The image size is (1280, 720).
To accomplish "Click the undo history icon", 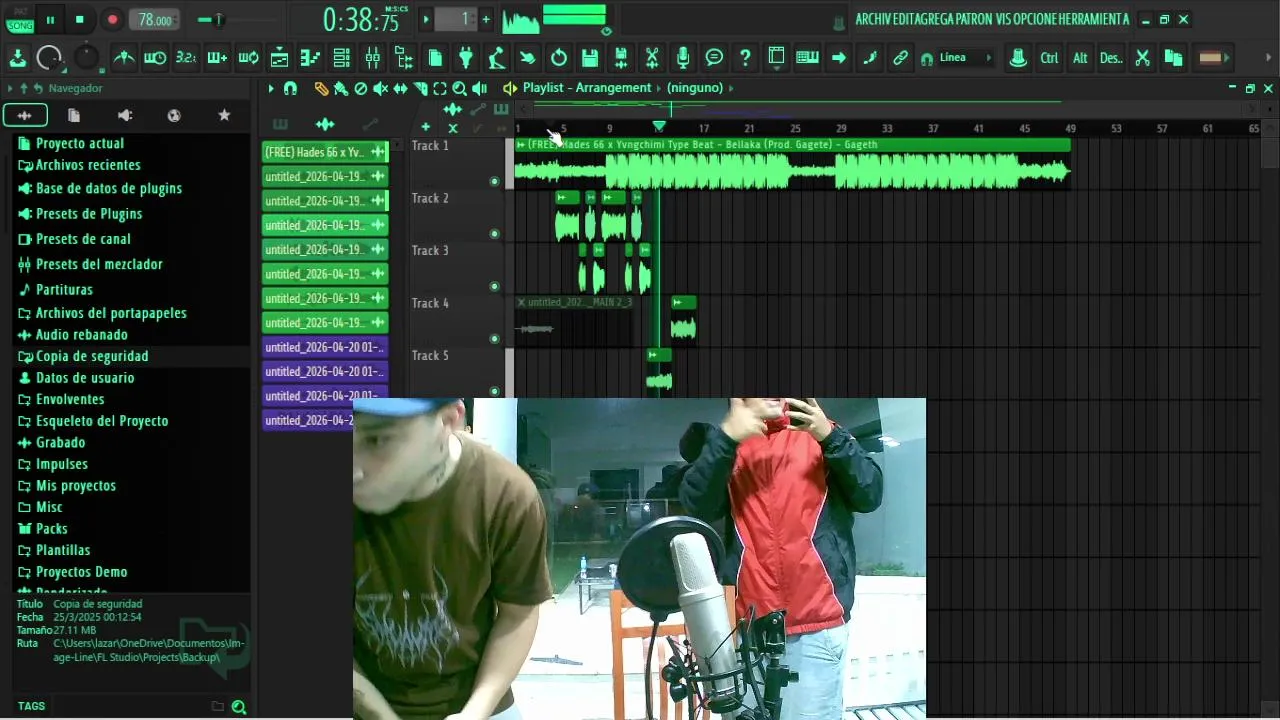I will tap(559, 58).
